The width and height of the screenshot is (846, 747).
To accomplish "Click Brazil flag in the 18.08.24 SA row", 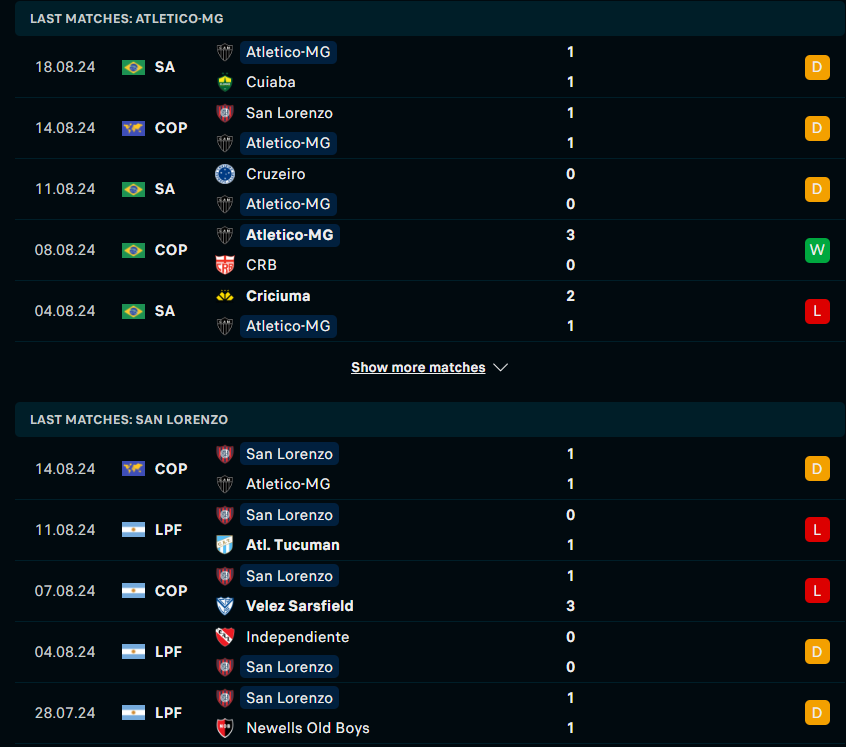I will tap(133, 67).
